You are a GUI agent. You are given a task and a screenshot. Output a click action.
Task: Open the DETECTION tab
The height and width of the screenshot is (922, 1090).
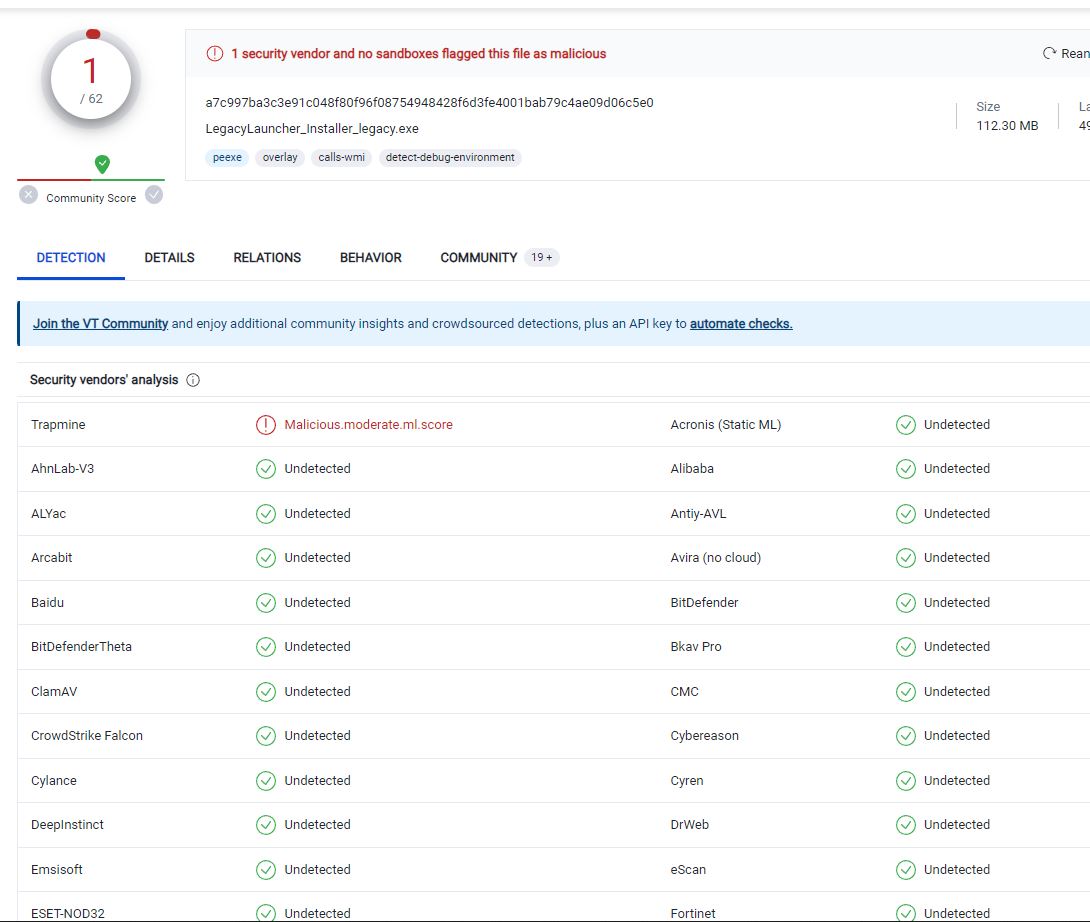click(x=71, y=258)
